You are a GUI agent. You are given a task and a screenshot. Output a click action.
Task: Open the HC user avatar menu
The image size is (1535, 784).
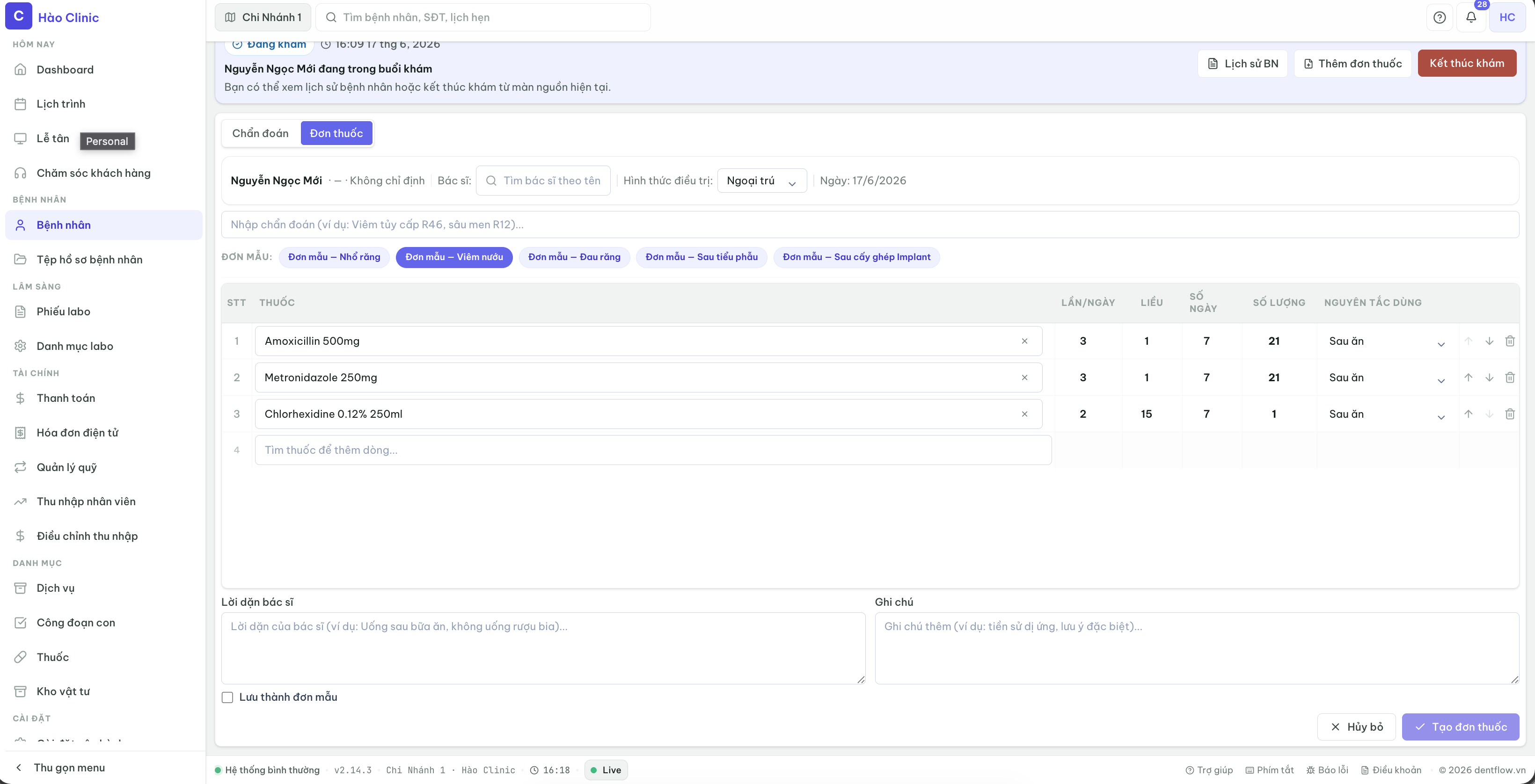[1507, 17]
